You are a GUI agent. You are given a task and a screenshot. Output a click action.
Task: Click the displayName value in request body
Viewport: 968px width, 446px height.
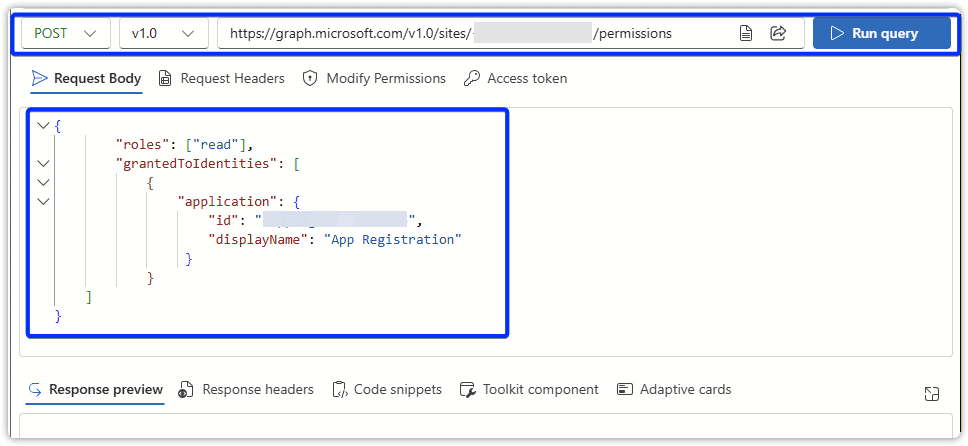(393, 240)
